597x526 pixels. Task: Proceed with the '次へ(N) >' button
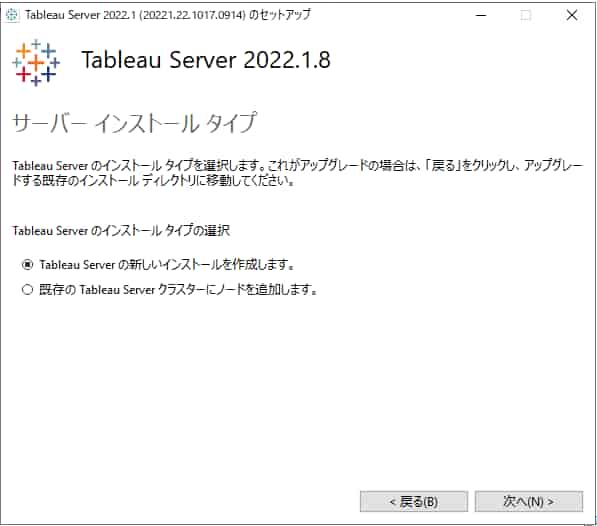click(529, 502)
